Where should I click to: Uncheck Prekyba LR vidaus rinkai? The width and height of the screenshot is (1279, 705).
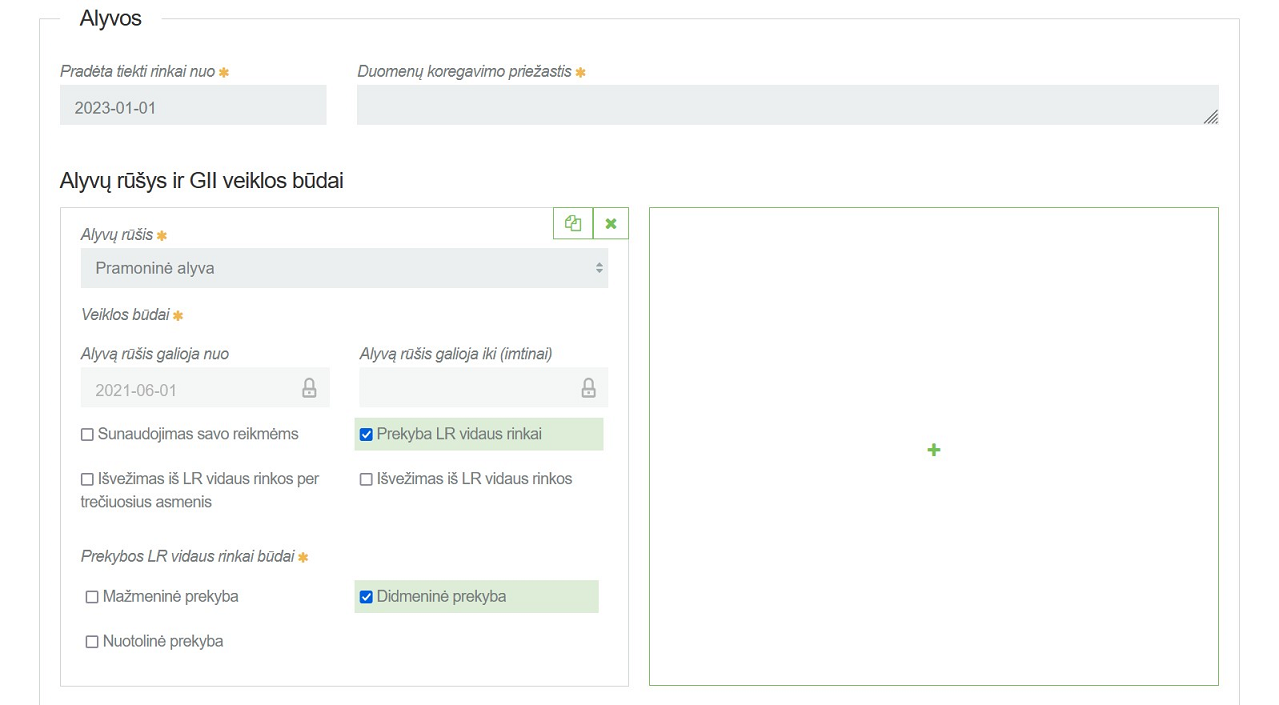[366, 435]
